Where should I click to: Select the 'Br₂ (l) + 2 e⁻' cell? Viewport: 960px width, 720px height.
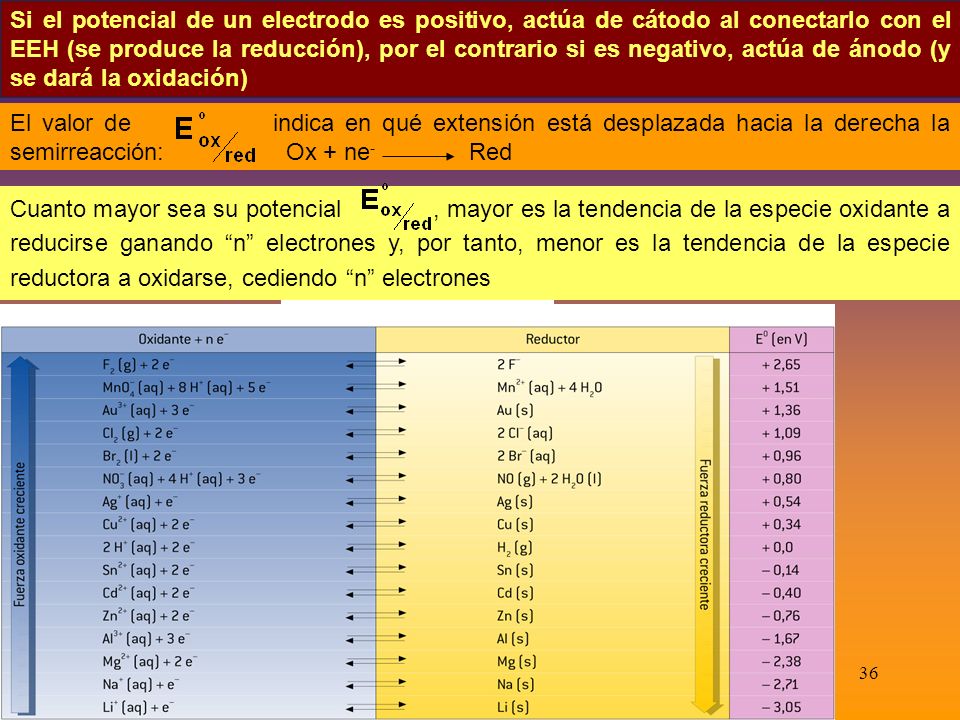click(x=139, y=456)
